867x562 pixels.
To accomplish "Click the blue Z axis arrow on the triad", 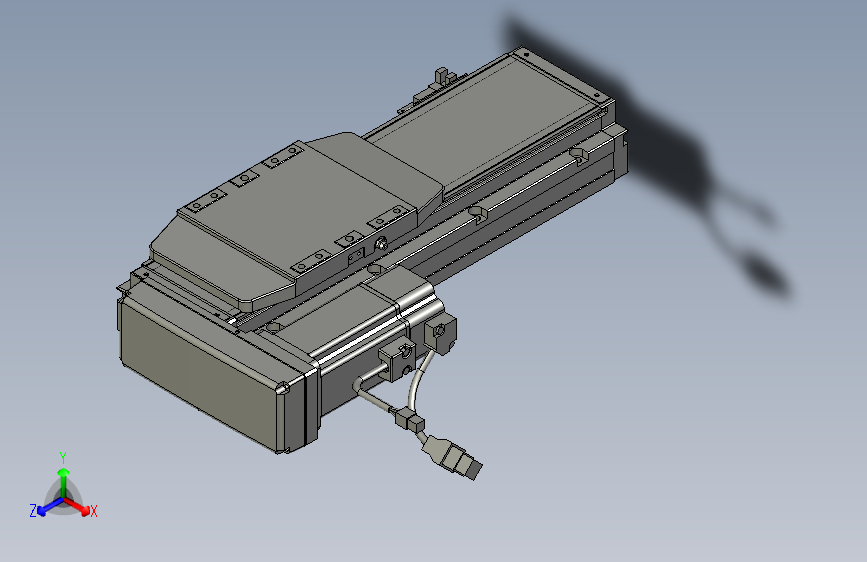I will pyautogui.click(x=50, y=507).
